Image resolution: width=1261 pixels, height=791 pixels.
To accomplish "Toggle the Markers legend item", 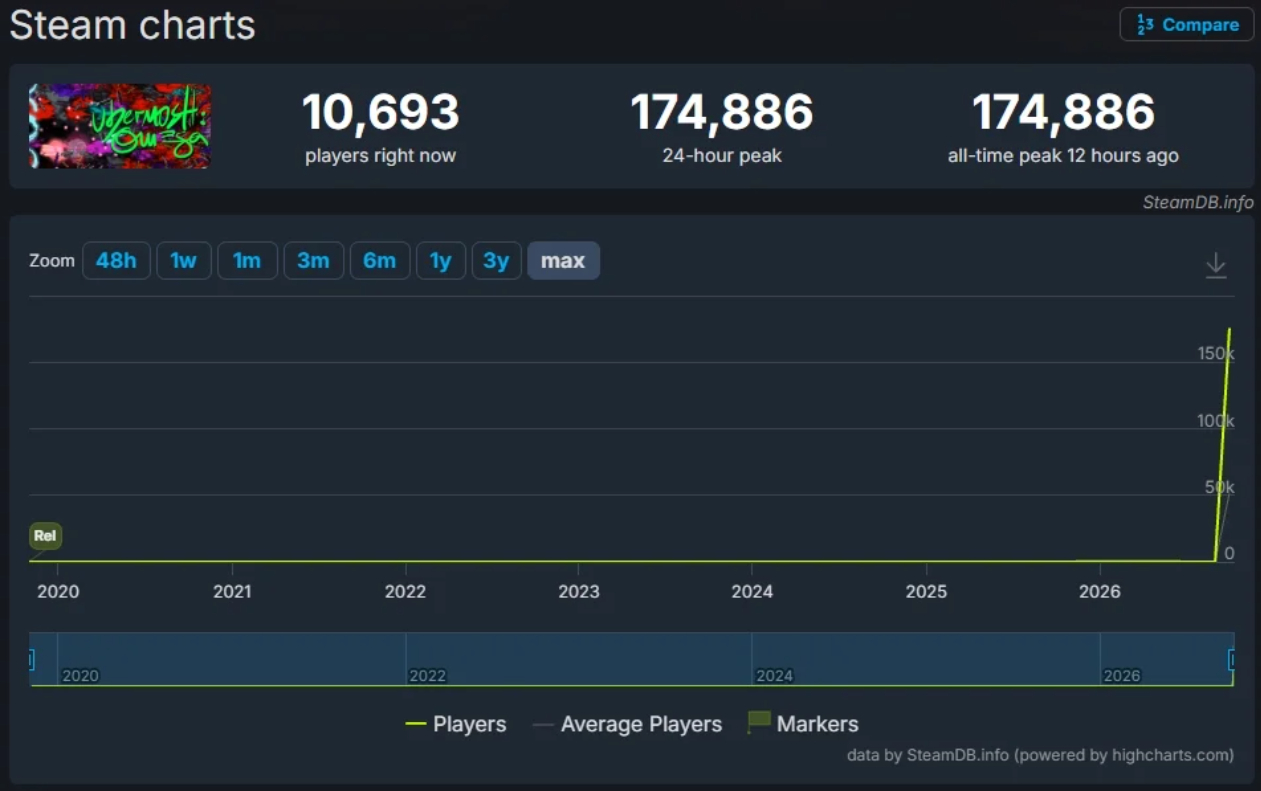I will (804, 724).
